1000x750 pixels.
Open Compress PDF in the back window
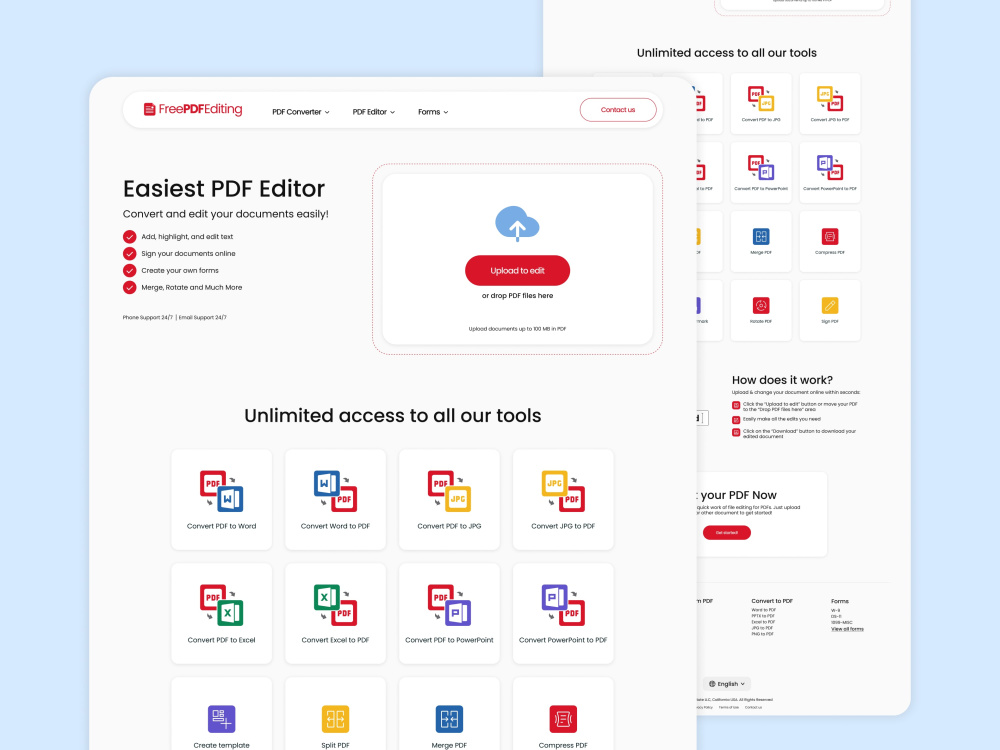tap(830, 241)
